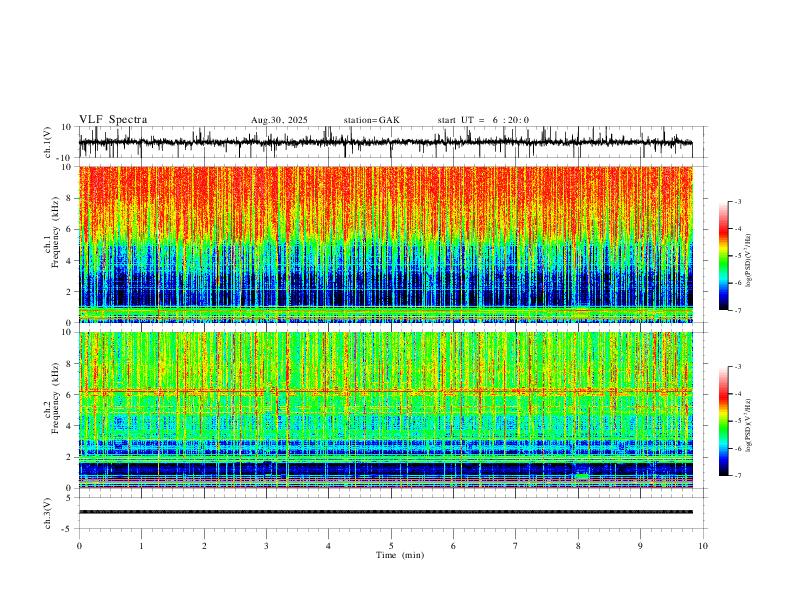Click the ch.1 frequency axis '6' tick label
Viewport: 792px width, 612px height.
pyautogui.click(x=70, y=229)
